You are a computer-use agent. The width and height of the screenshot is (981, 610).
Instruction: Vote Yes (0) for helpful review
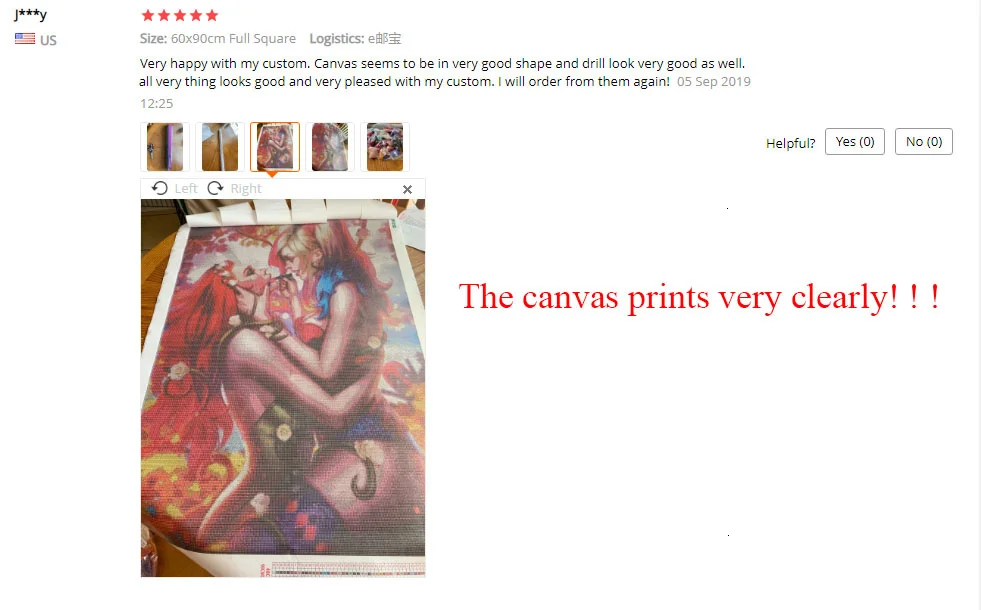pos(855,141)
